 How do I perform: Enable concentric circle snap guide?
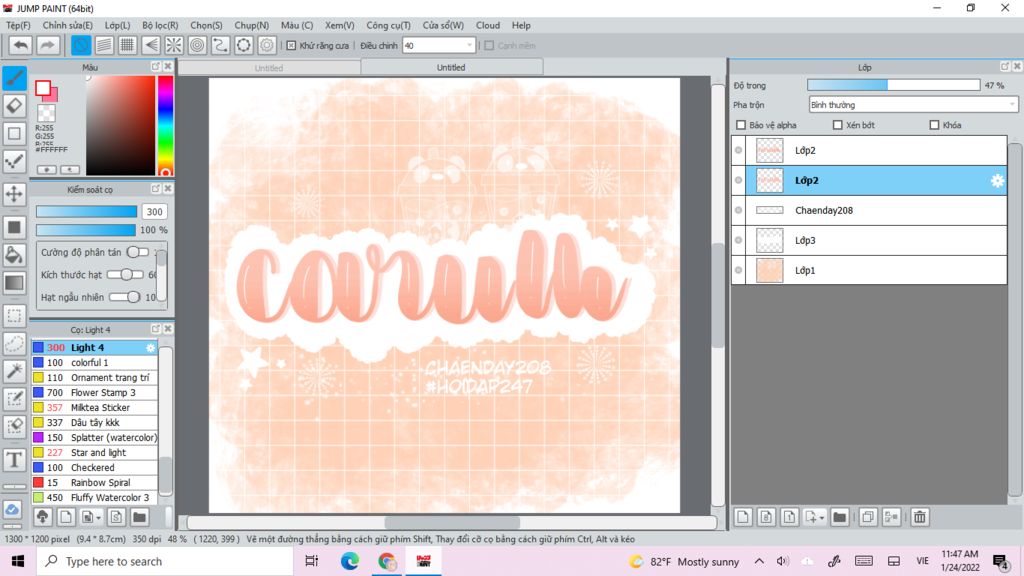click(x=197, y=45)
